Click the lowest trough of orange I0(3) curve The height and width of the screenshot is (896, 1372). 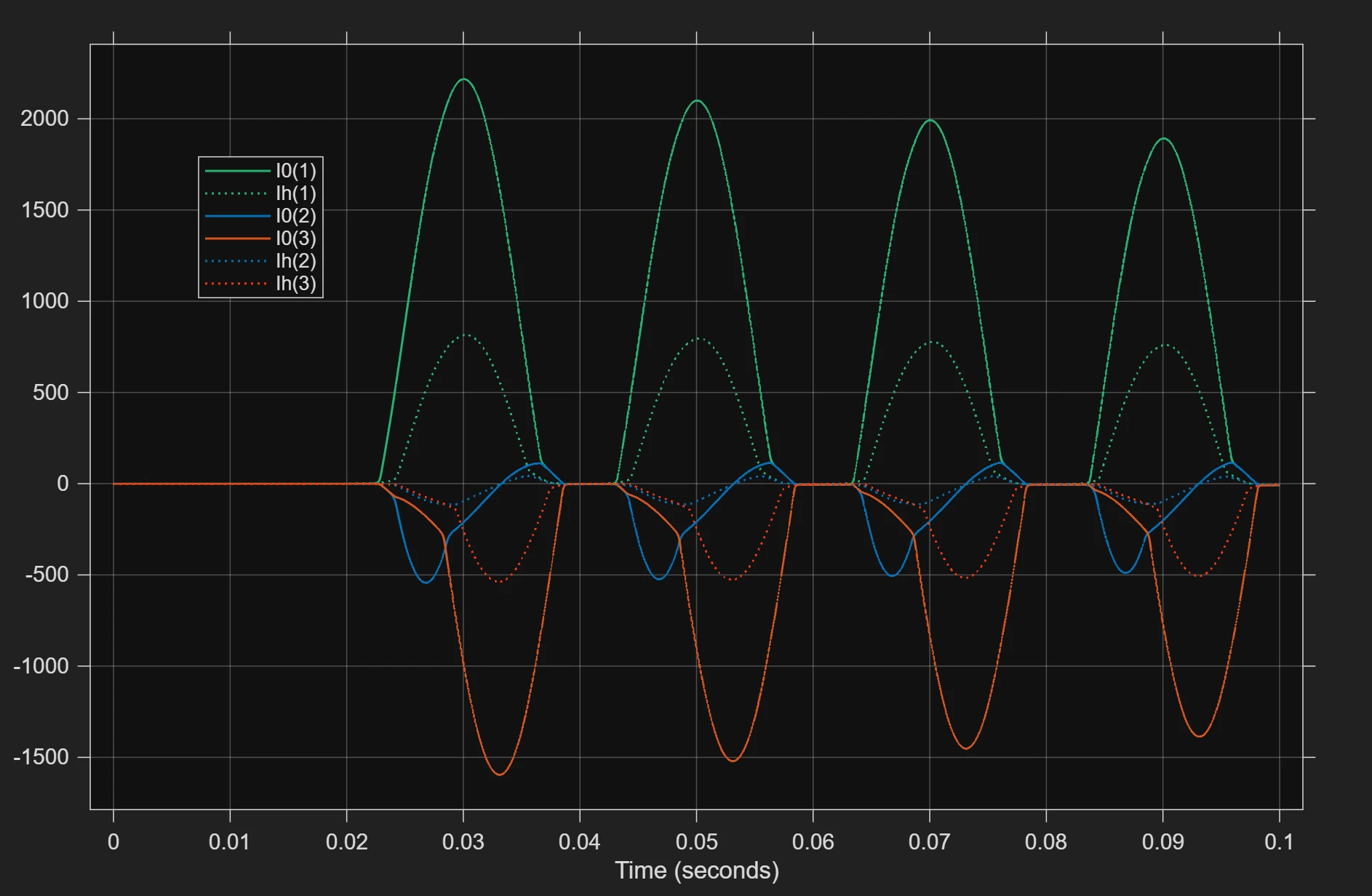click(x=500, y=775)
